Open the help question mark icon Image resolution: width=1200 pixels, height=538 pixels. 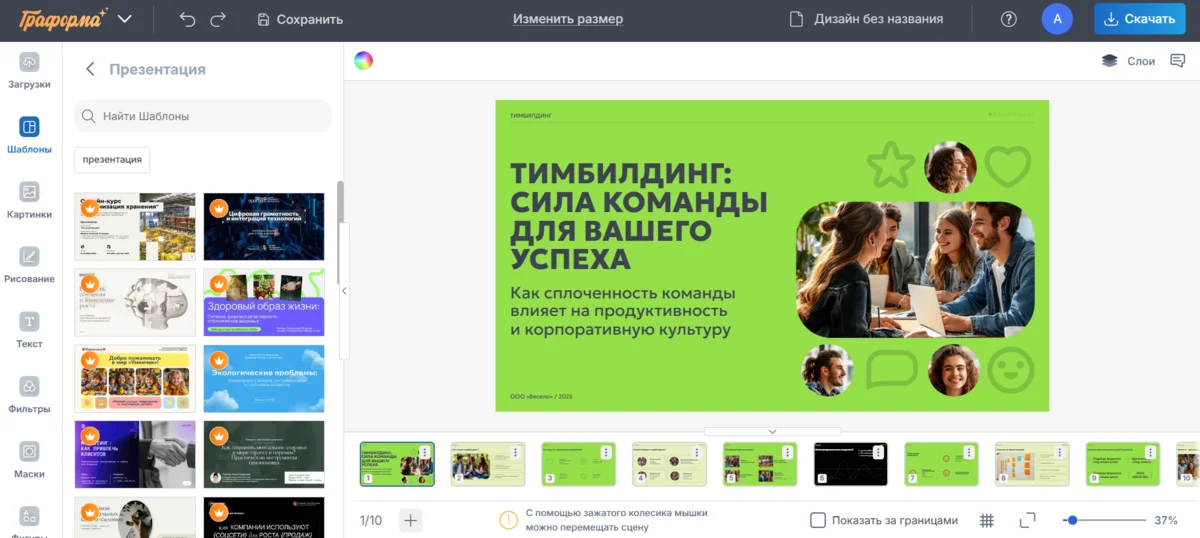pos(1009,19)
